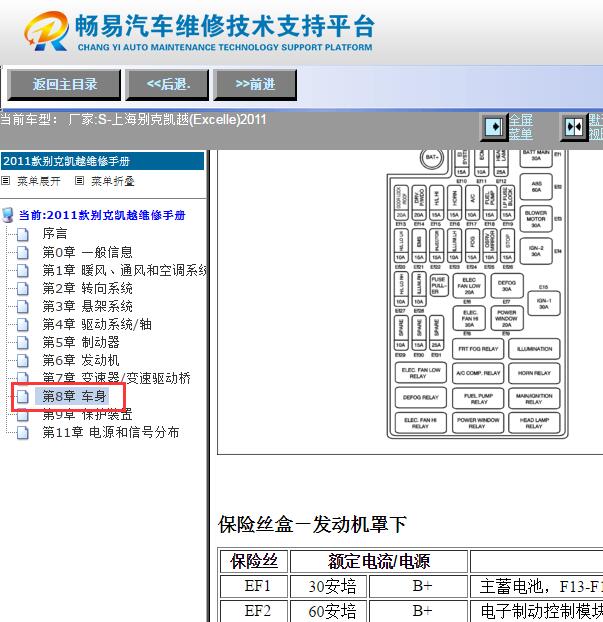This screenshot has height=622, width=603.
Task: Select the 30安培 rating cell
Action: 329,586
